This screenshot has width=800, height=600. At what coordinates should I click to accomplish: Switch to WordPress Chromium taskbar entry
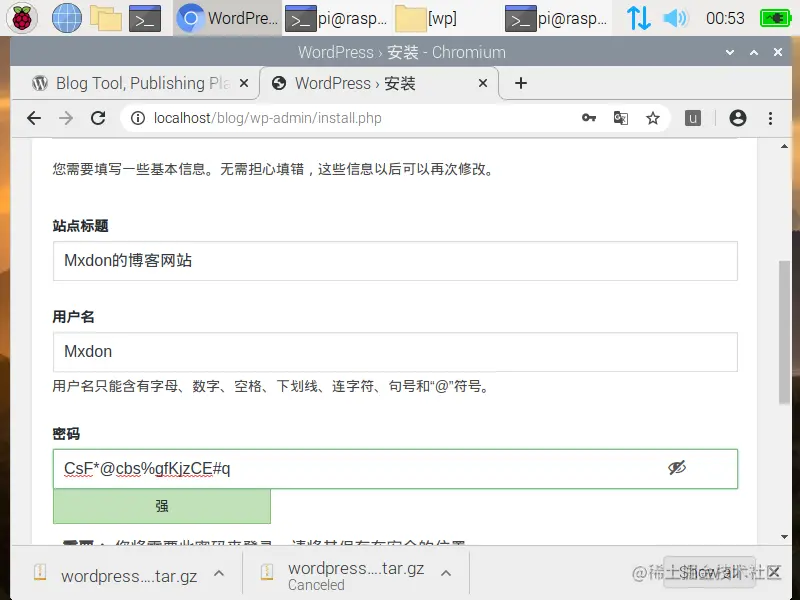228,18
